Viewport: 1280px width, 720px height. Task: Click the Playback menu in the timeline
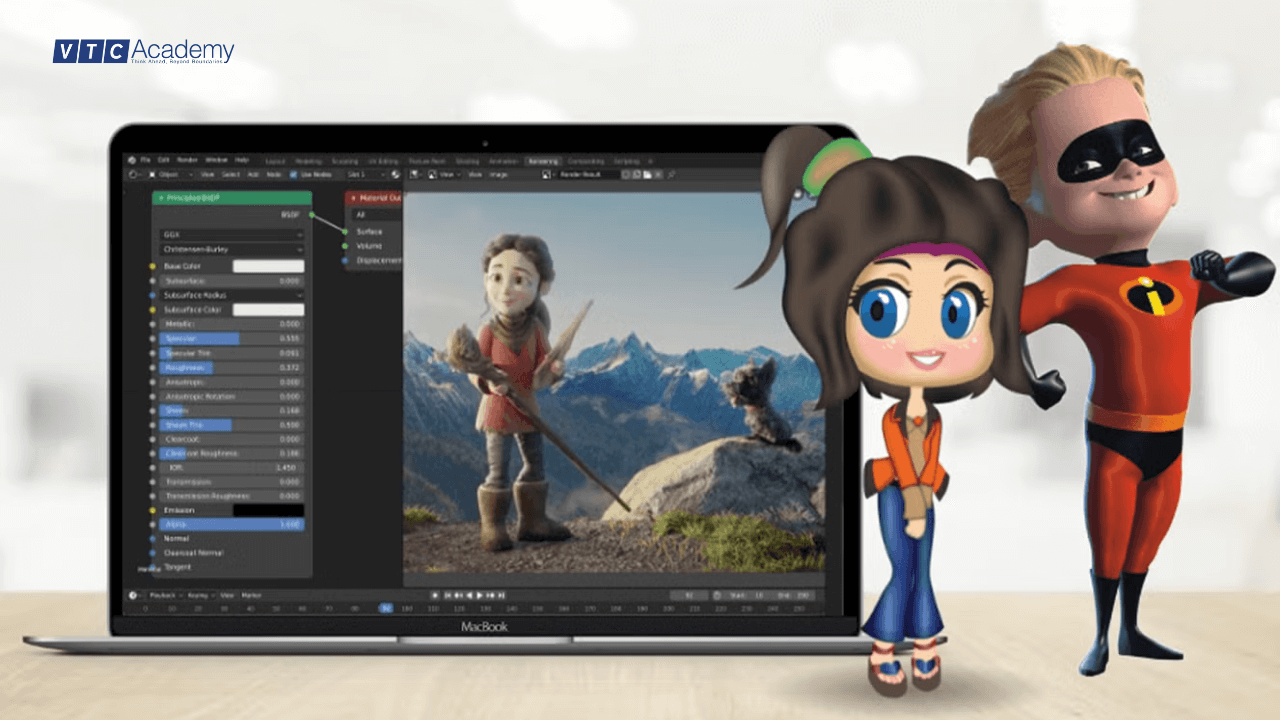[162, 594]
